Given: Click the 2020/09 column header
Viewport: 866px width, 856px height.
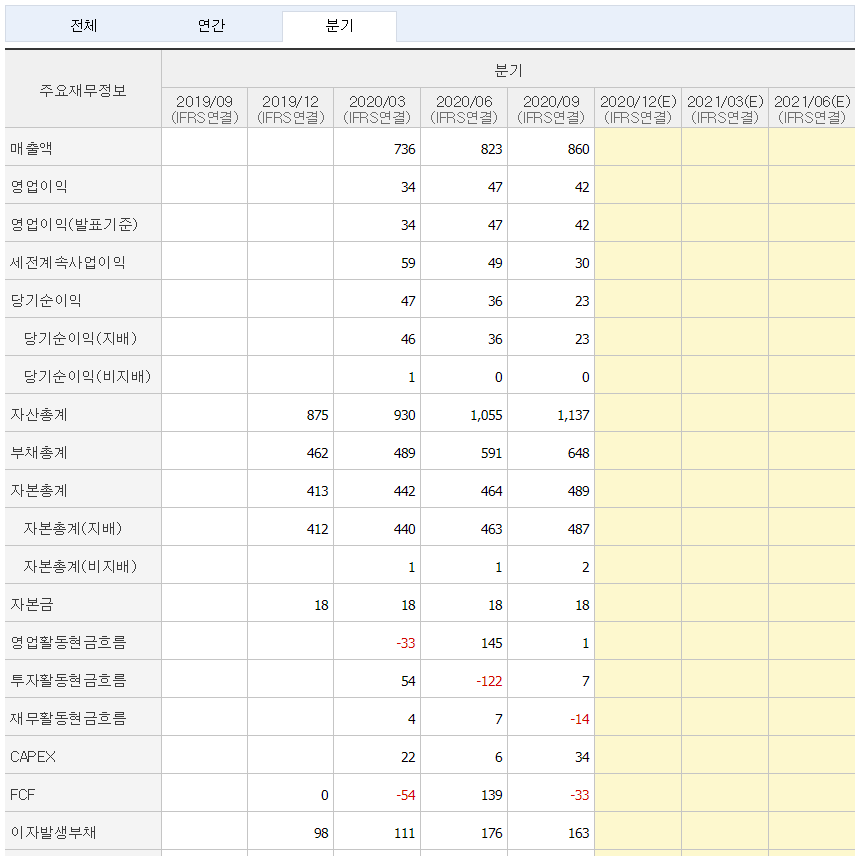Looking at the screenshot, I should click(x=551, y=109).
